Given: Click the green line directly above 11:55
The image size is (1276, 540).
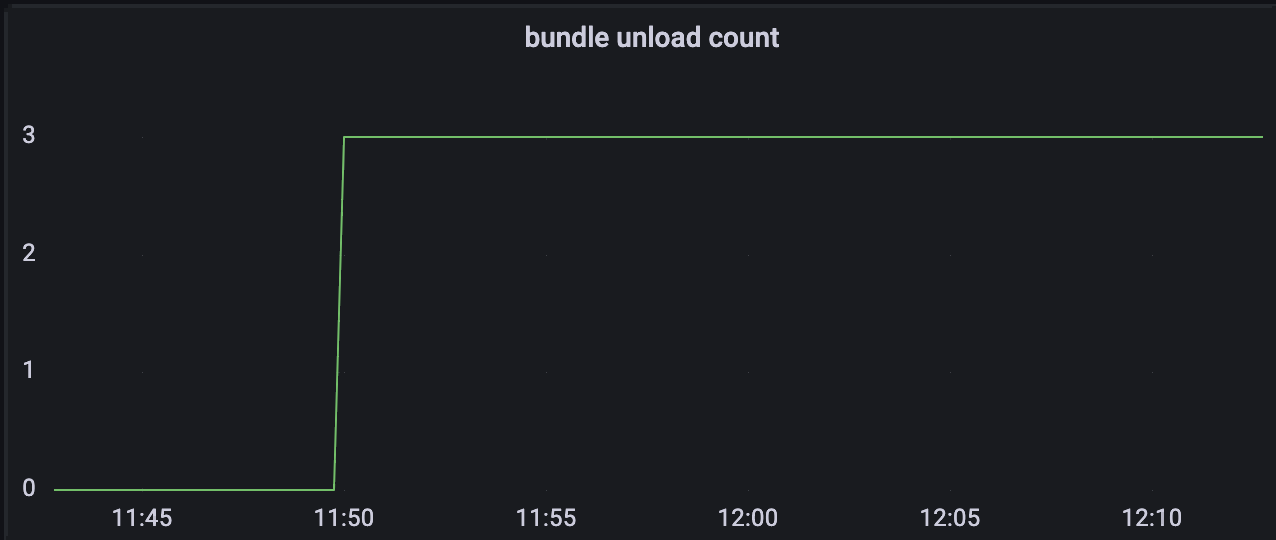Looking at the screenshot, I should coord(546,136).
